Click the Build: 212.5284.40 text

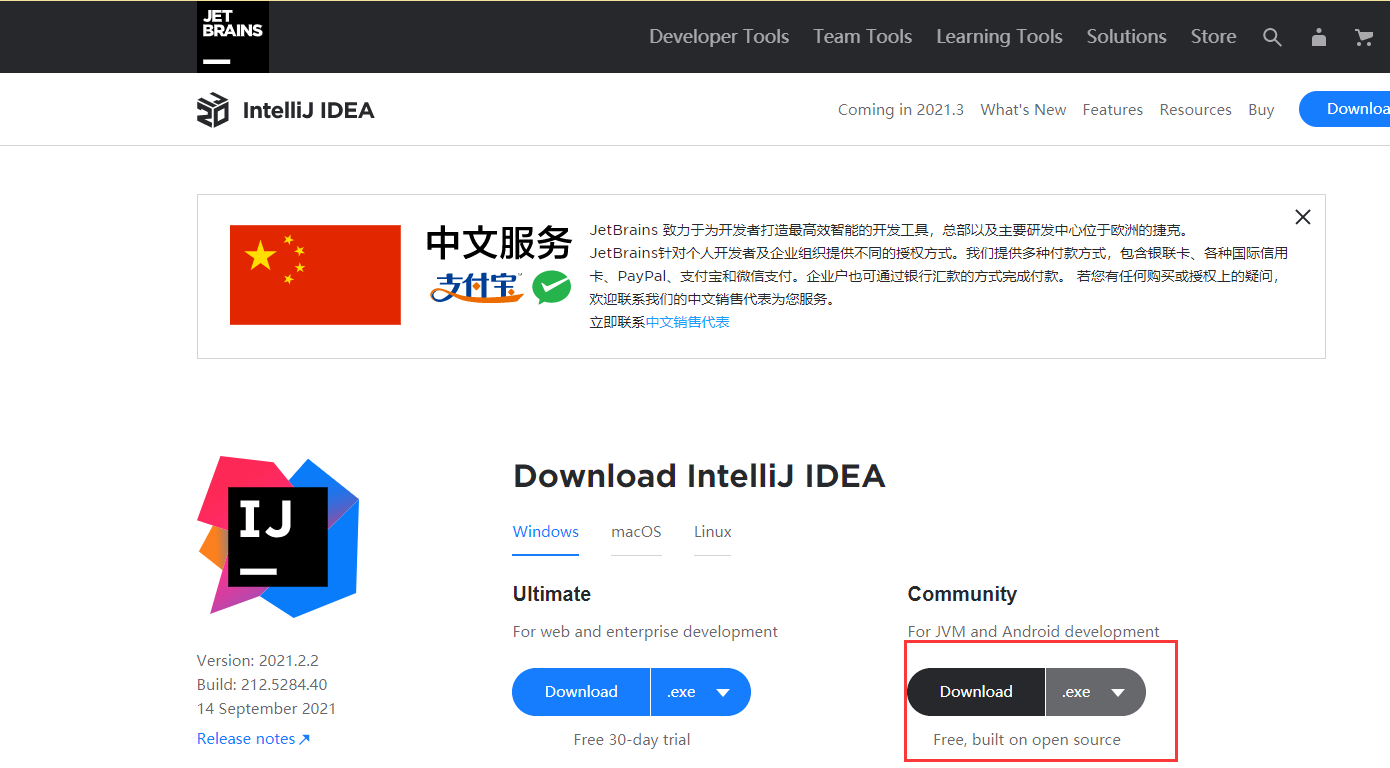point(262,685)
